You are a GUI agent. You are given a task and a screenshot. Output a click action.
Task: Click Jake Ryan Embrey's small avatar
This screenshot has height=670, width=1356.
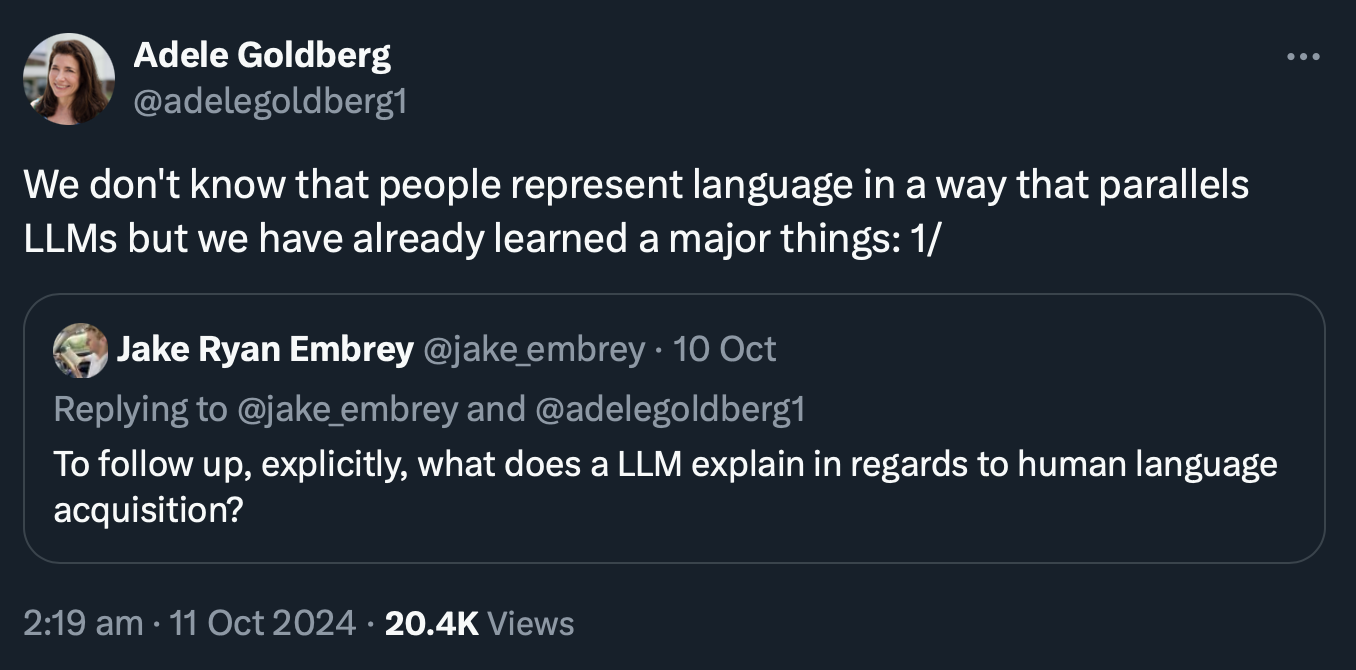(x=80, y=350)
